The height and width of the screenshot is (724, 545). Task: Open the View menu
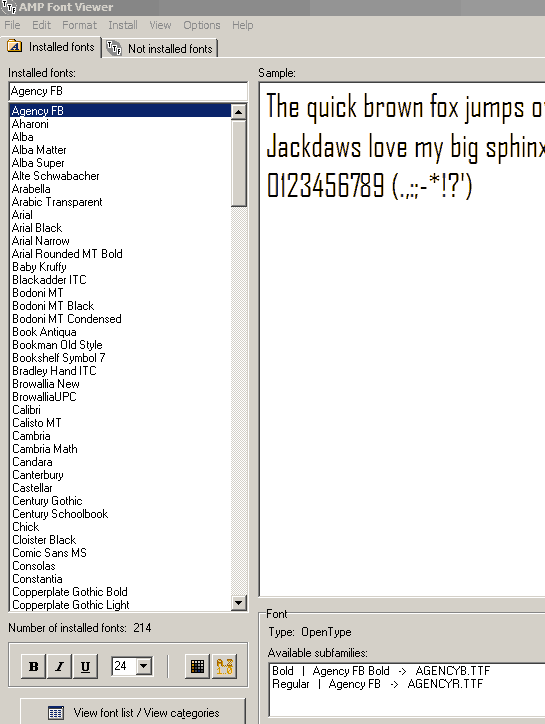(160, 25)
